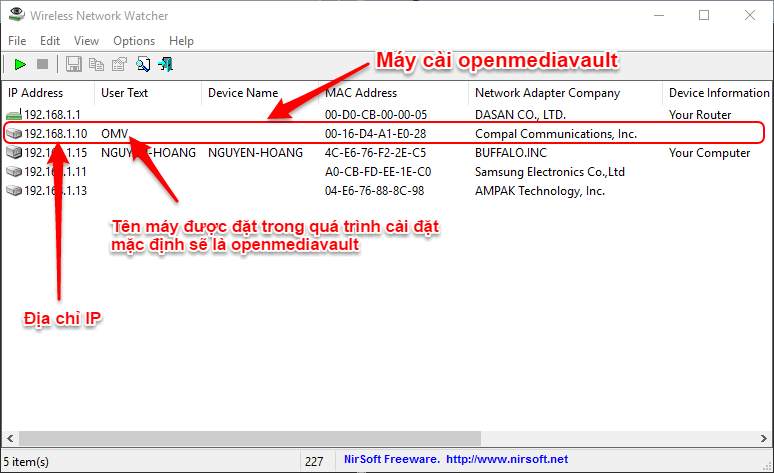Close the Wireless Network Watcher window
The width and height of the screenshot is (774, 473).
coord(750,15)
